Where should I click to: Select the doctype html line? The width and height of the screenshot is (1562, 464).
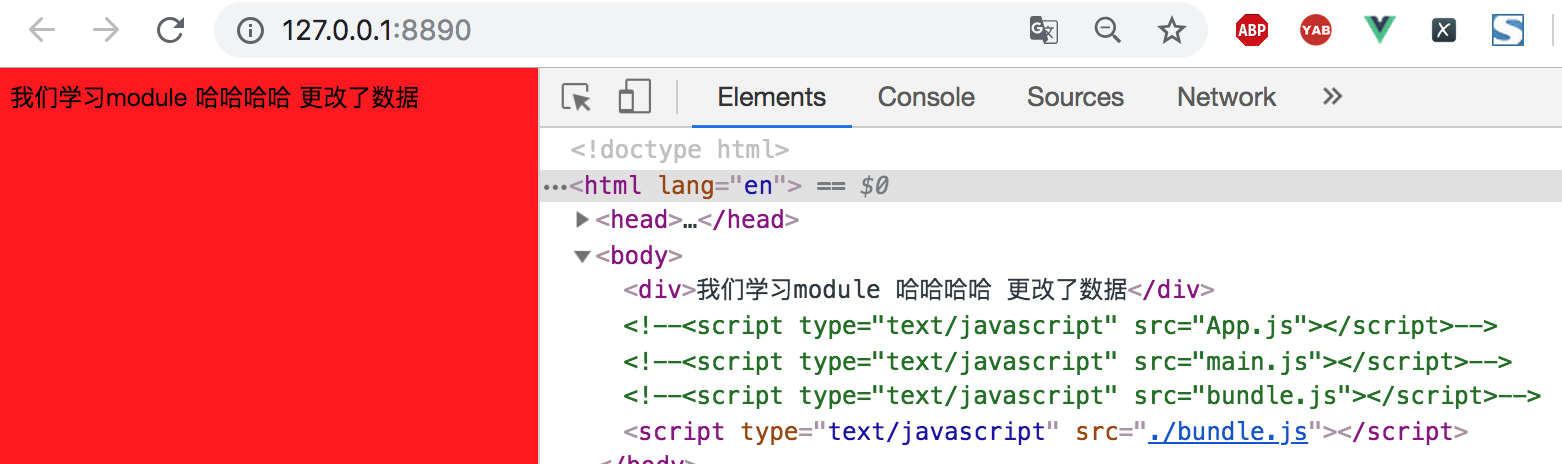(680, 151)
